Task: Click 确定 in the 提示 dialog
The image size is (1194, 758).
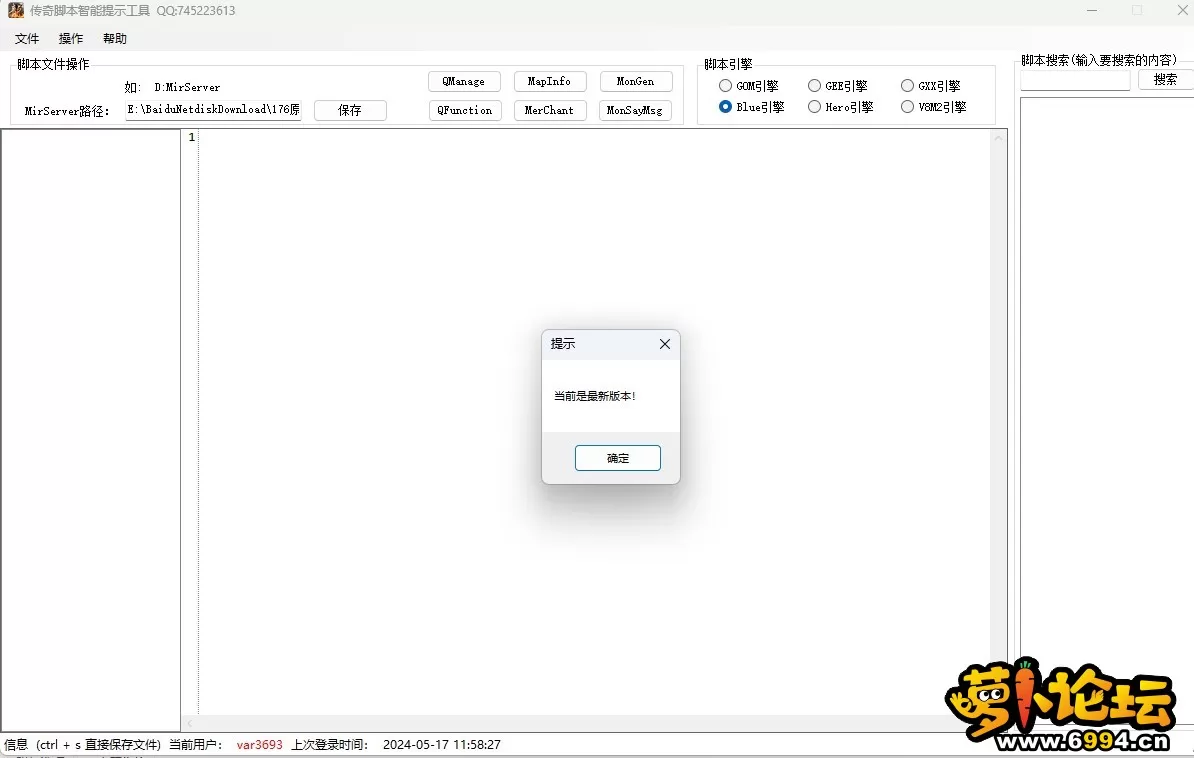Action: 618,458
